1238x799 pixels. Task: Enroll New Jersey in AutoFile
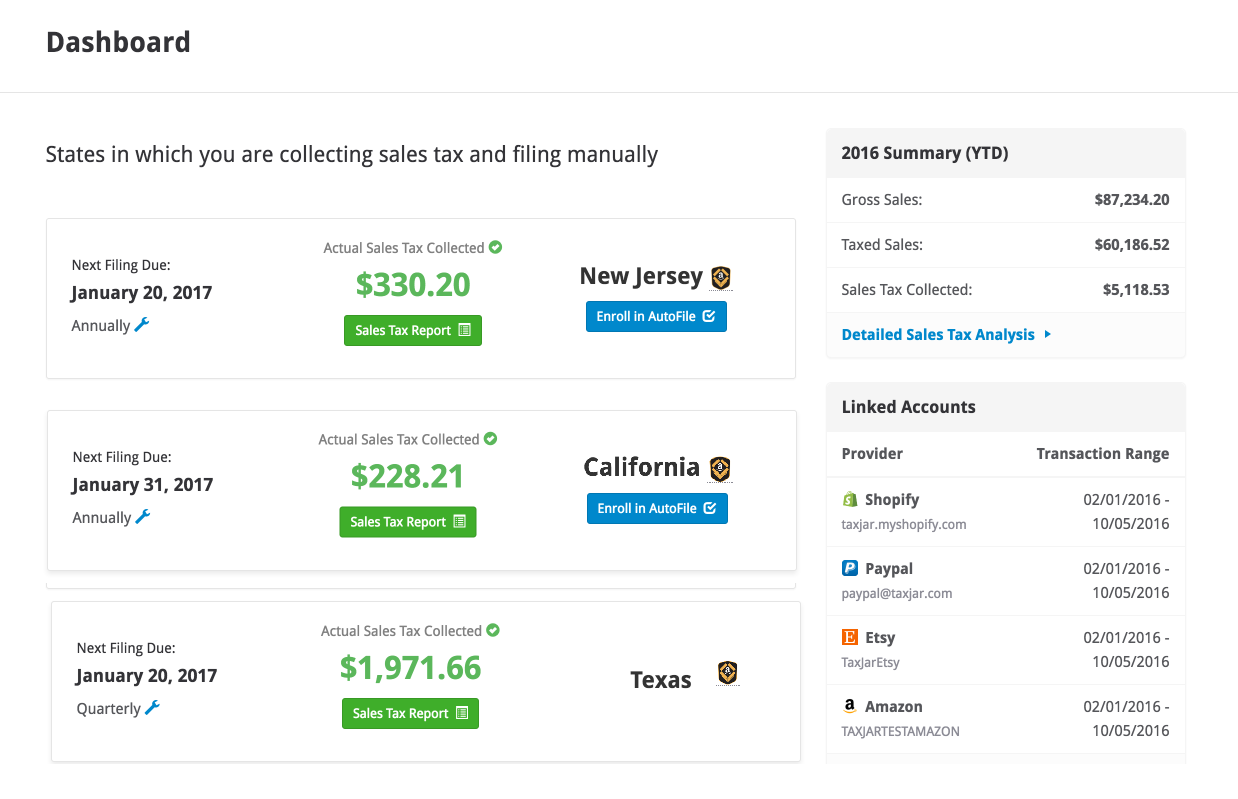[656, 316]
